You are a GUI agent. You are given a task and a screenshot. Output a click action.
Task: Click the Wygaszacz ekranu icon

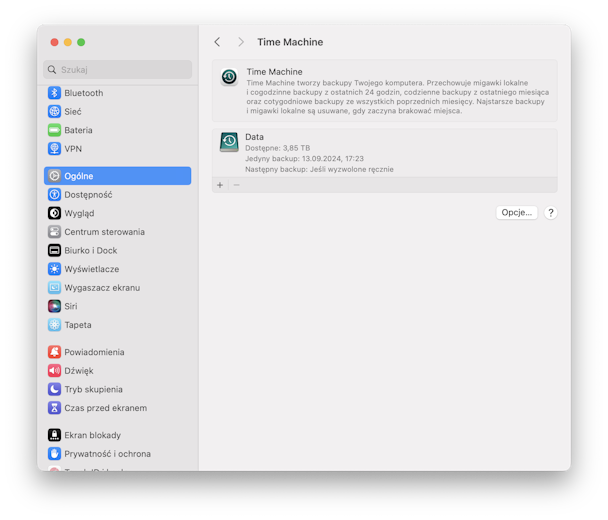[54, 288]
